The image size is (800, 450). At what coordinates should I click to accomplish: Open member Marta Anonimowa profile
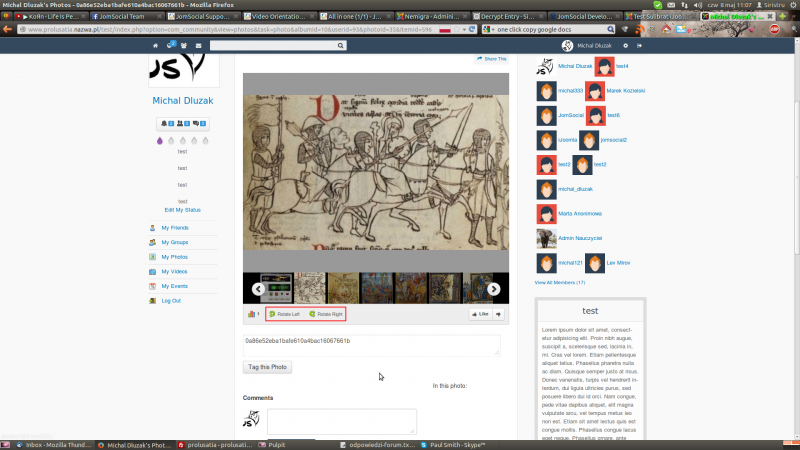click(x=580, y=214)
